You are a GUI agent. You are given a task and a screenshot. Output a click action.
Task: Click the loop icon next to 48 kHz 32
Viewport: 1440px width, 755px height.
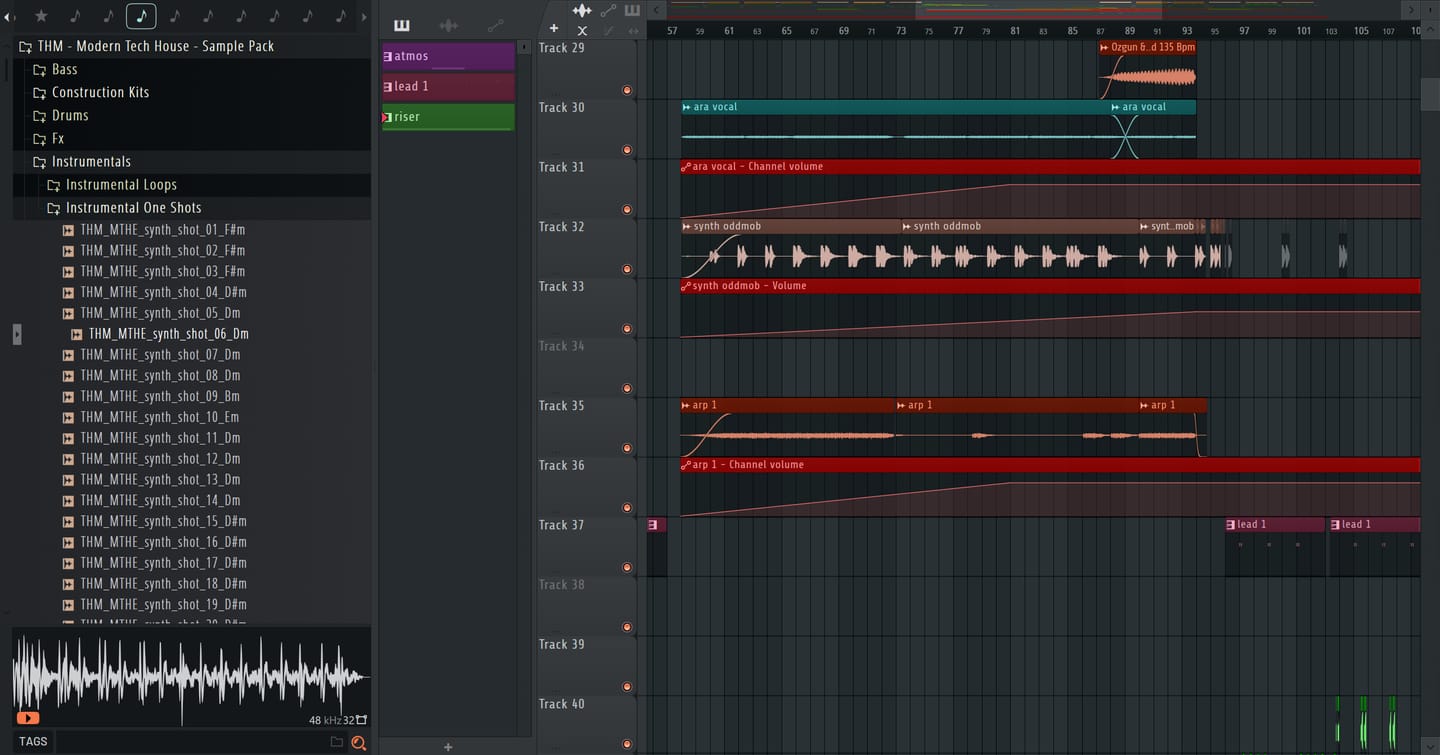[362, 720]
